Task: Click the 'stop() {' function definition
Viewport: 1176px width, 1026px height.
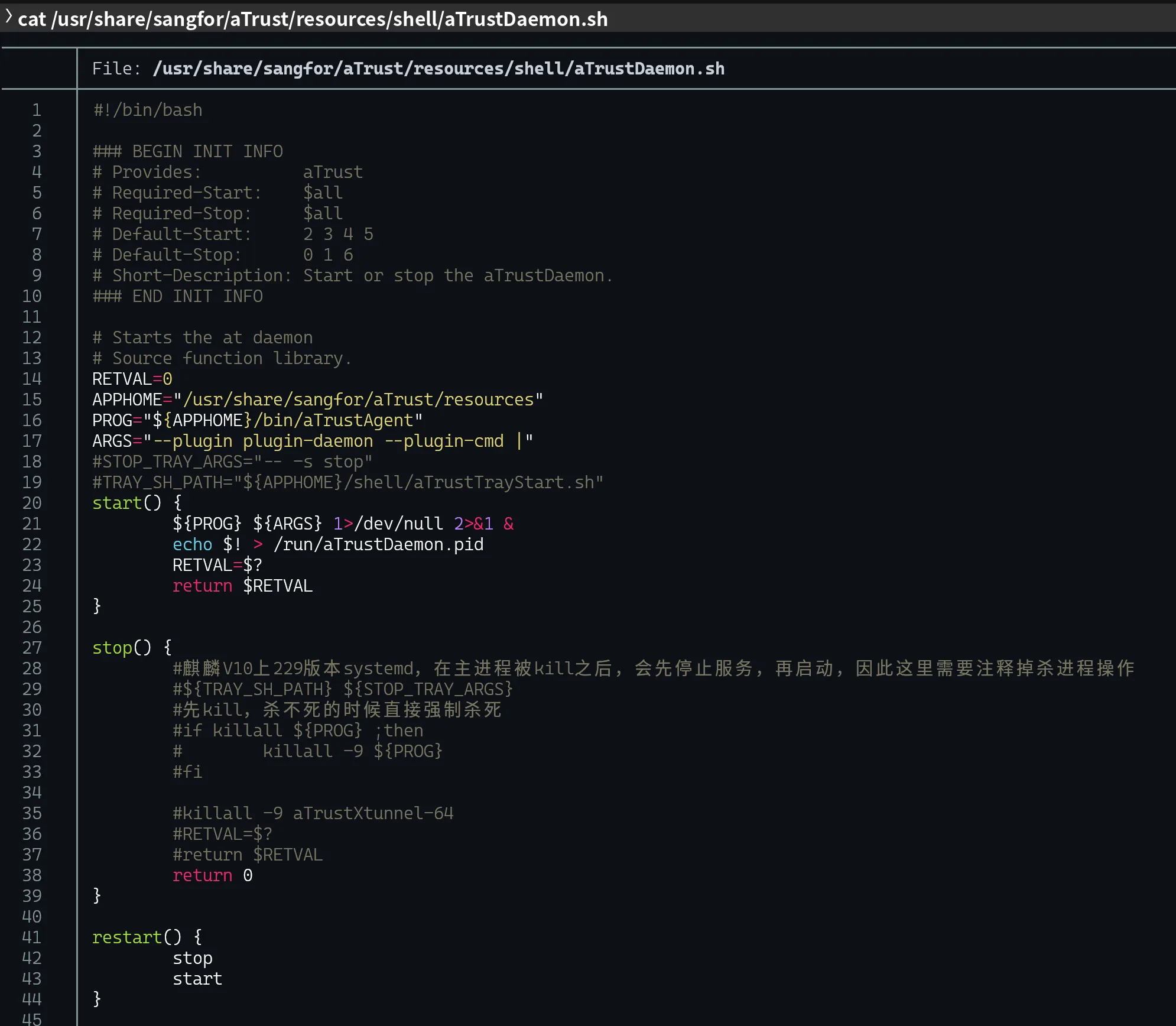Action: pos(132,648)
